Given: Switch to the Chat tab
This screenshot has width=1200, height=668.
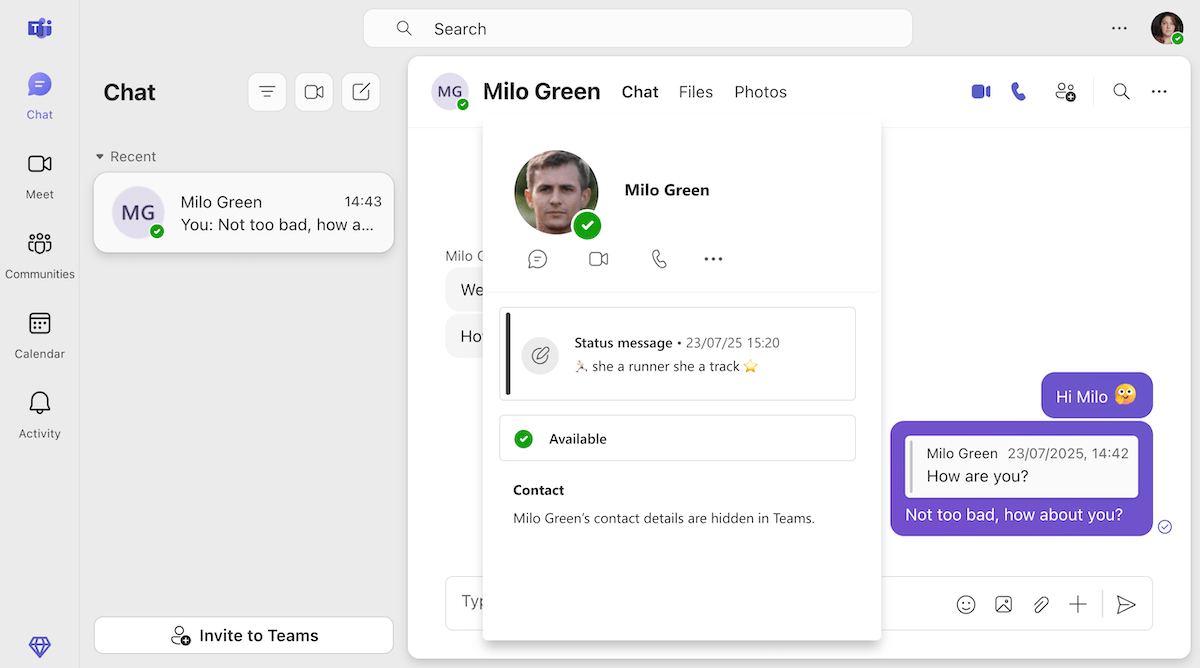Looking at the screenshot, I should [640, 92].
